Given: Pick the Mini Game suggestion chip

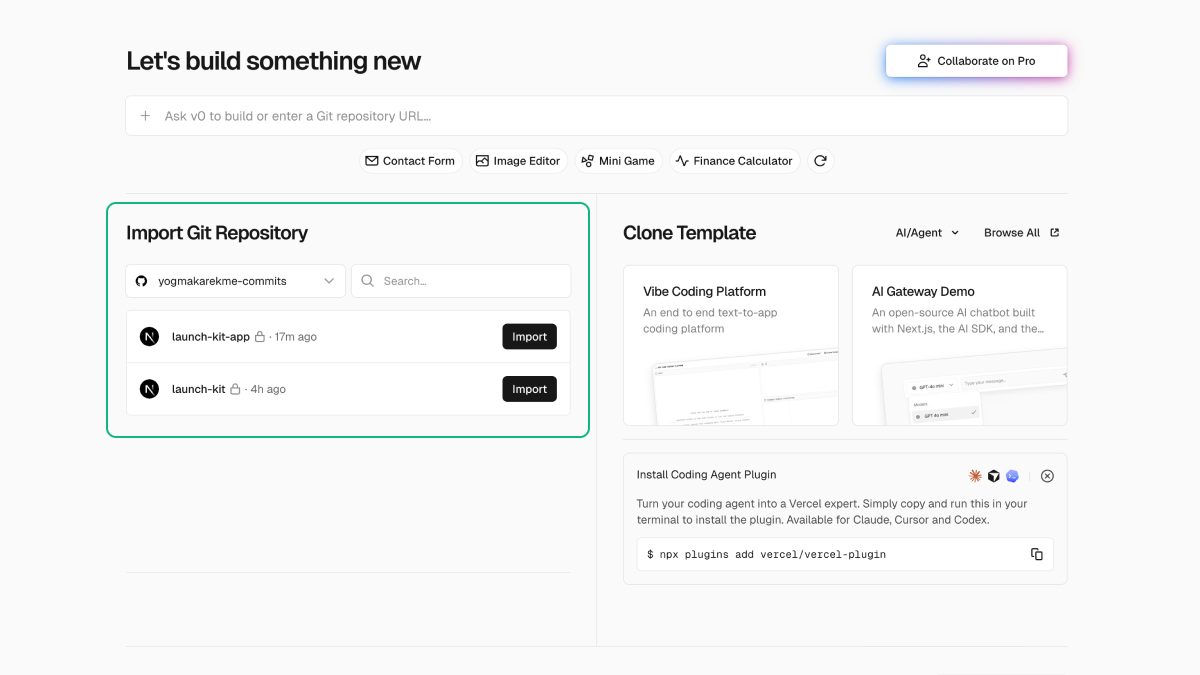Looking at the screenshot, I should (618, 161).
